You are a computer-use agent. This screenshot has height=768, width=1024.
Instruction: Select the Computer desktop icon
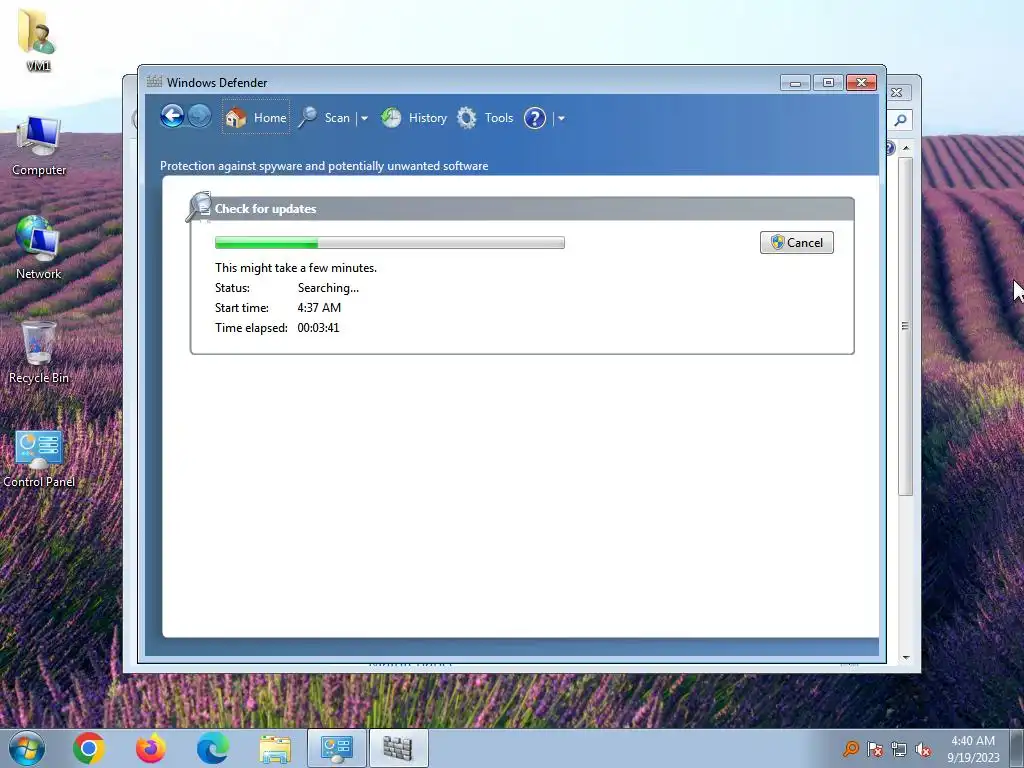pos(39,145)
